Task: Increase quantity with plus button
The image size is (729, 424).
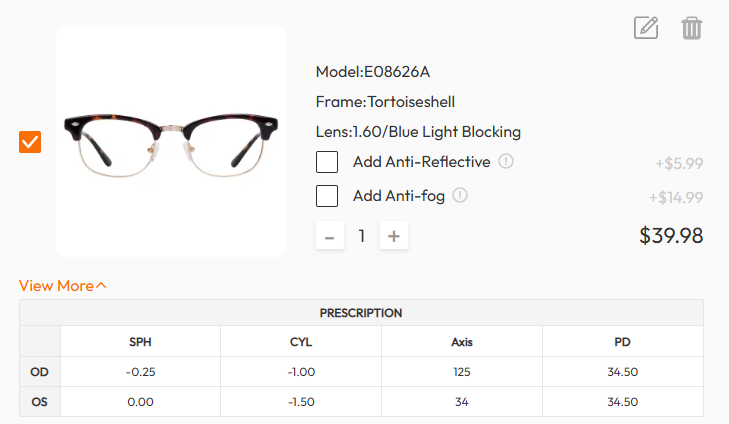Action: point(394,236)
